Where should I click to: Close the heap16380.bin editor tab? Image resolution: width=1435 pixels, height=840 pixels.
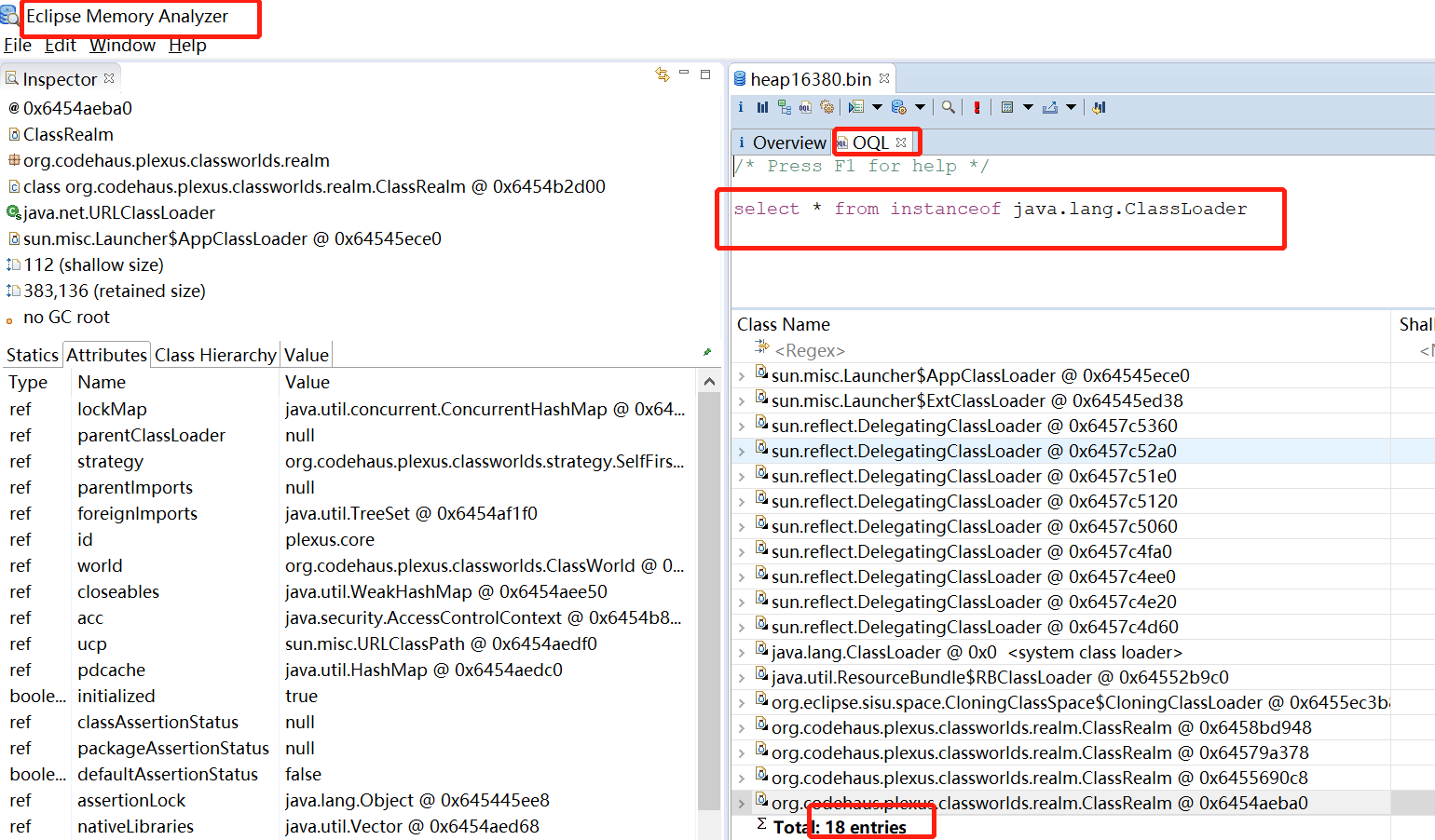click(884, 78)
